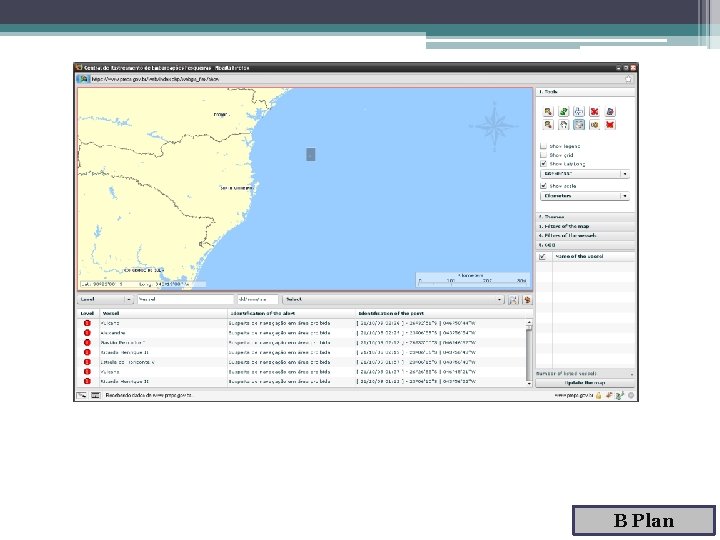Click the grey round icon at the status bar's end
This screenshot has width=720, height=540.
coord(631,395)
